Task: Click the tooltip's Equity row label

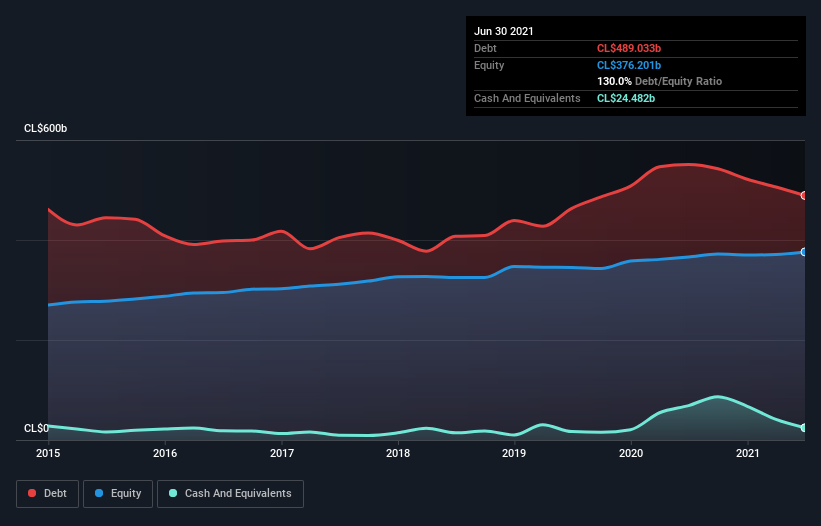Action: coord(489,65)
